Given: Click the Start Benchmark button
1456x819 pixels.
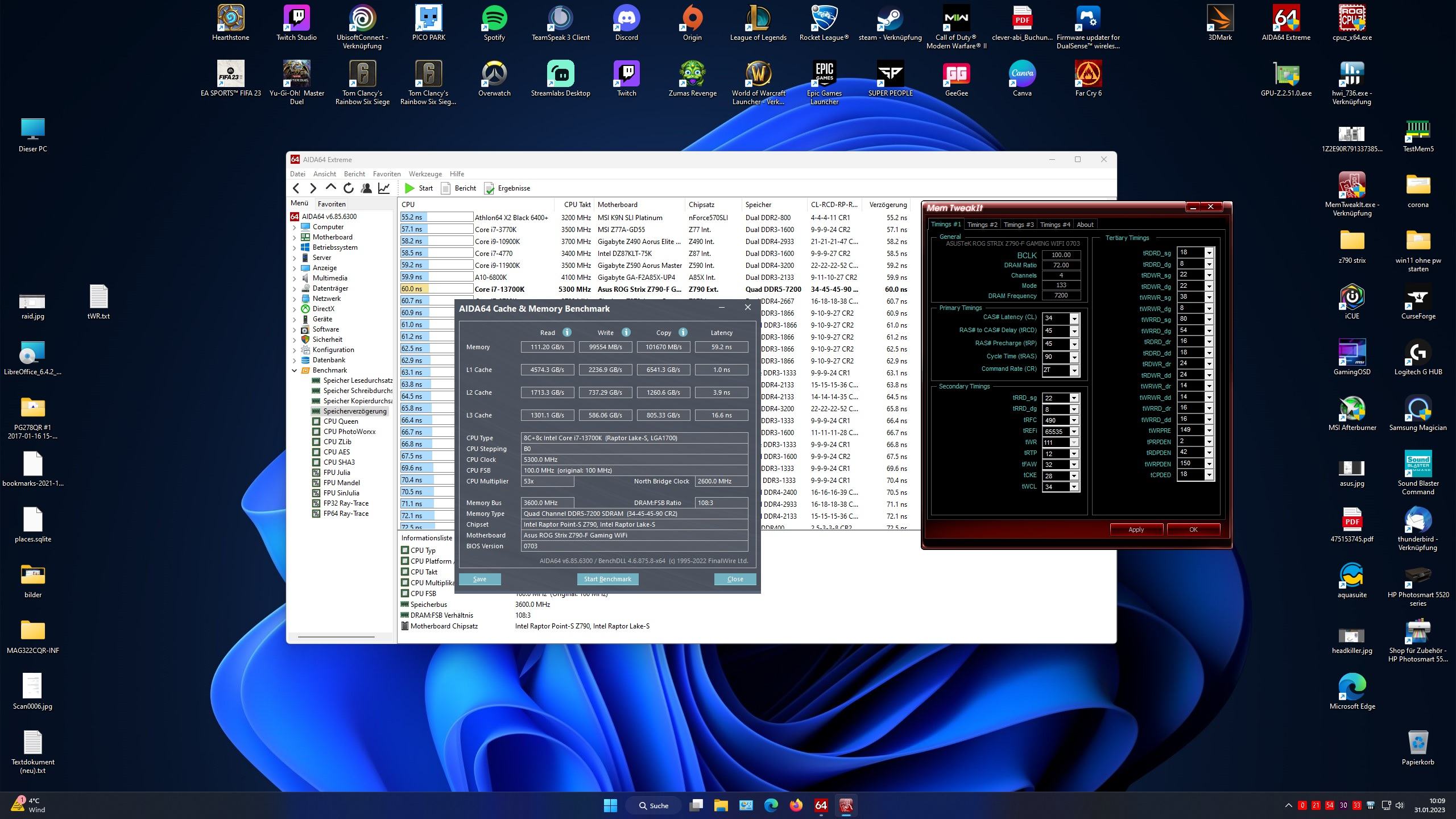Looking at the screenshot, I should click(x=607, y=579).
